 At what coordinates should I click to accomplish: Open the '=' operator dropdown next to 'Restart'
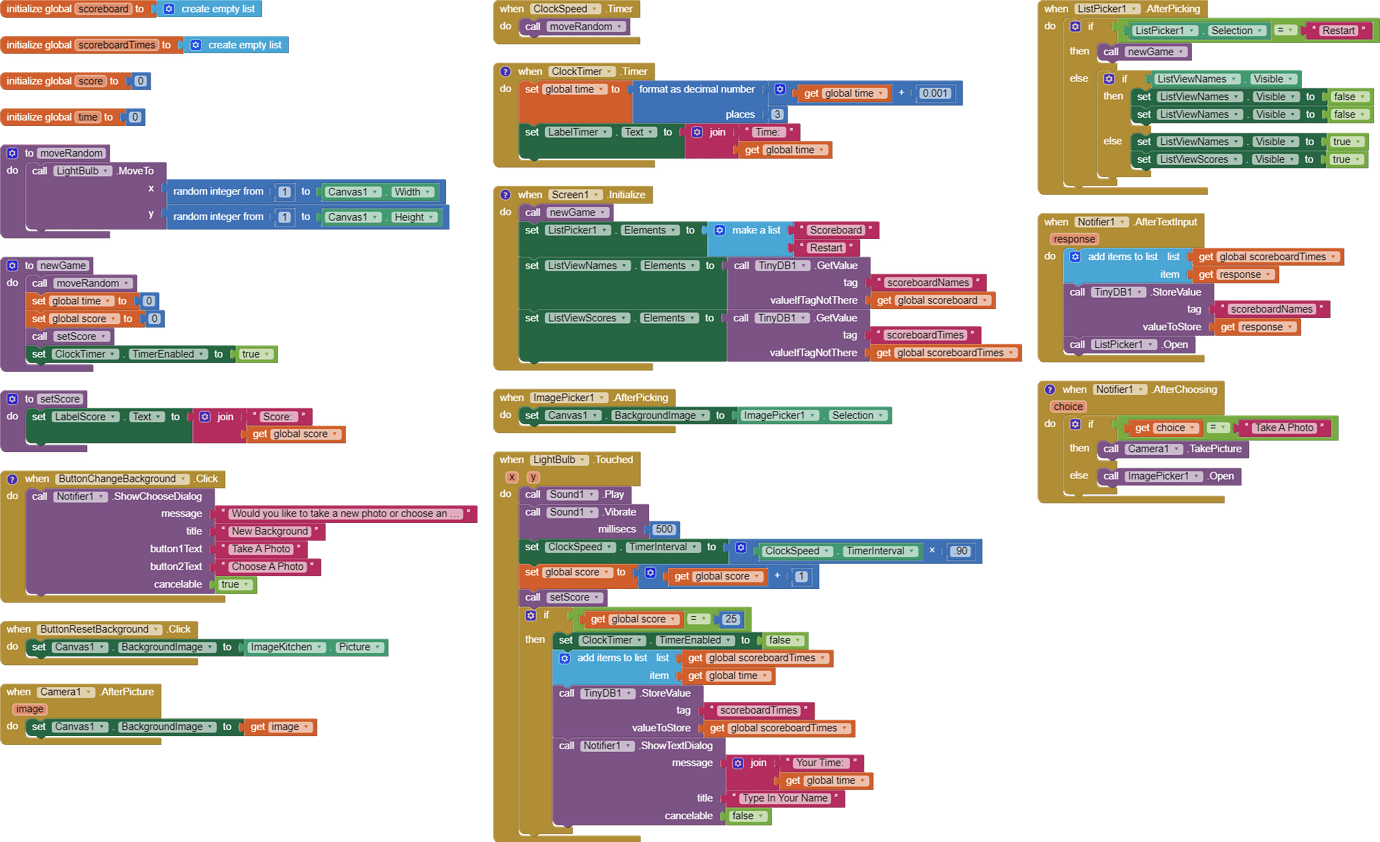pyautogui.click(x=1285, y=31)
